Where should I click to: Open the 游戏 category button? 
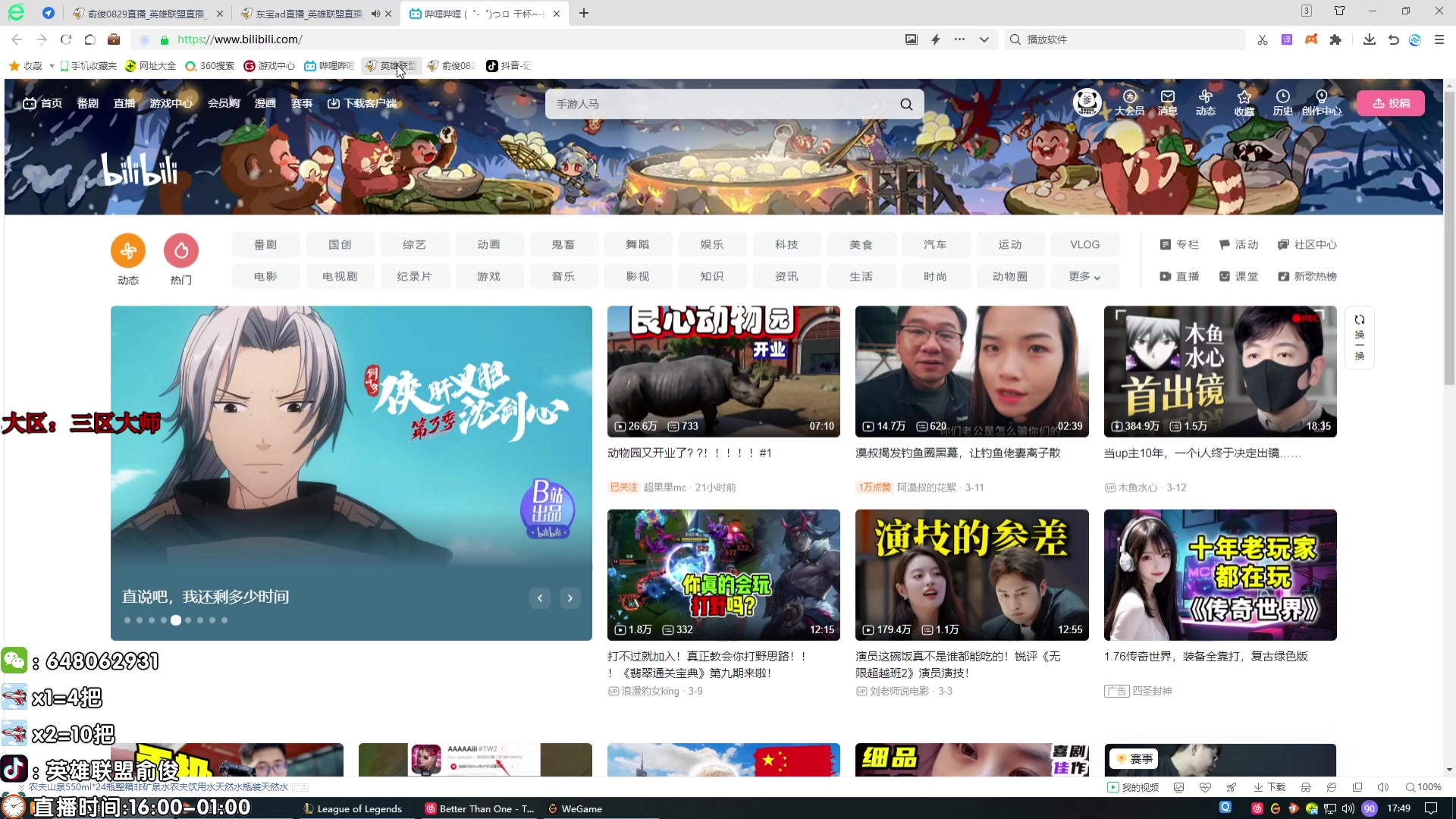click(x=489, y=277)
